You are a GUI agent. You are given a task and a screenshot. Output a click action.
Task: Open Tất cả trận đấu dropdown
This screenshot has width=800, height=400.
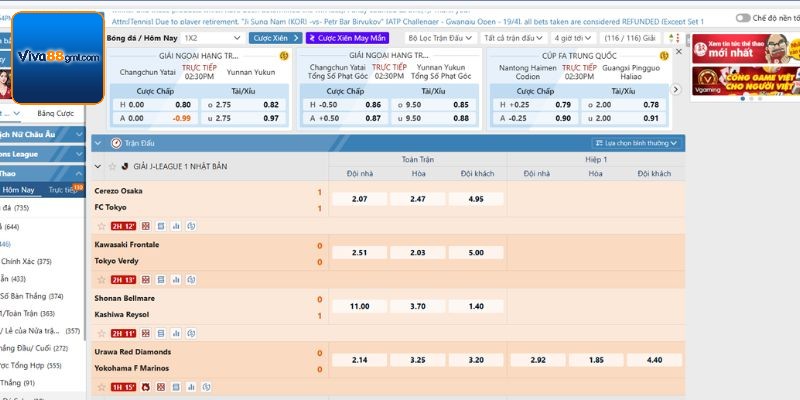(513, 38)
